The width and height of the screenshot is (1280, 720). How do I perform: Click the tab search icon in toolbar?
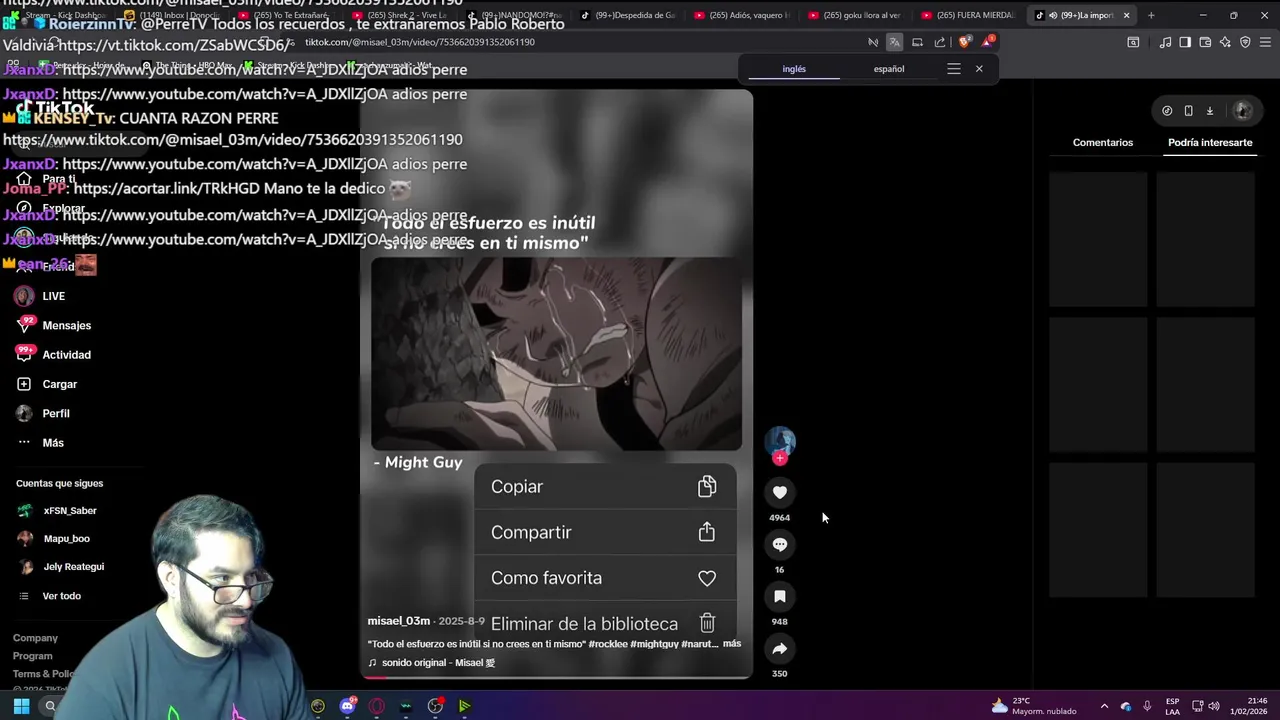coord(1133,42)
